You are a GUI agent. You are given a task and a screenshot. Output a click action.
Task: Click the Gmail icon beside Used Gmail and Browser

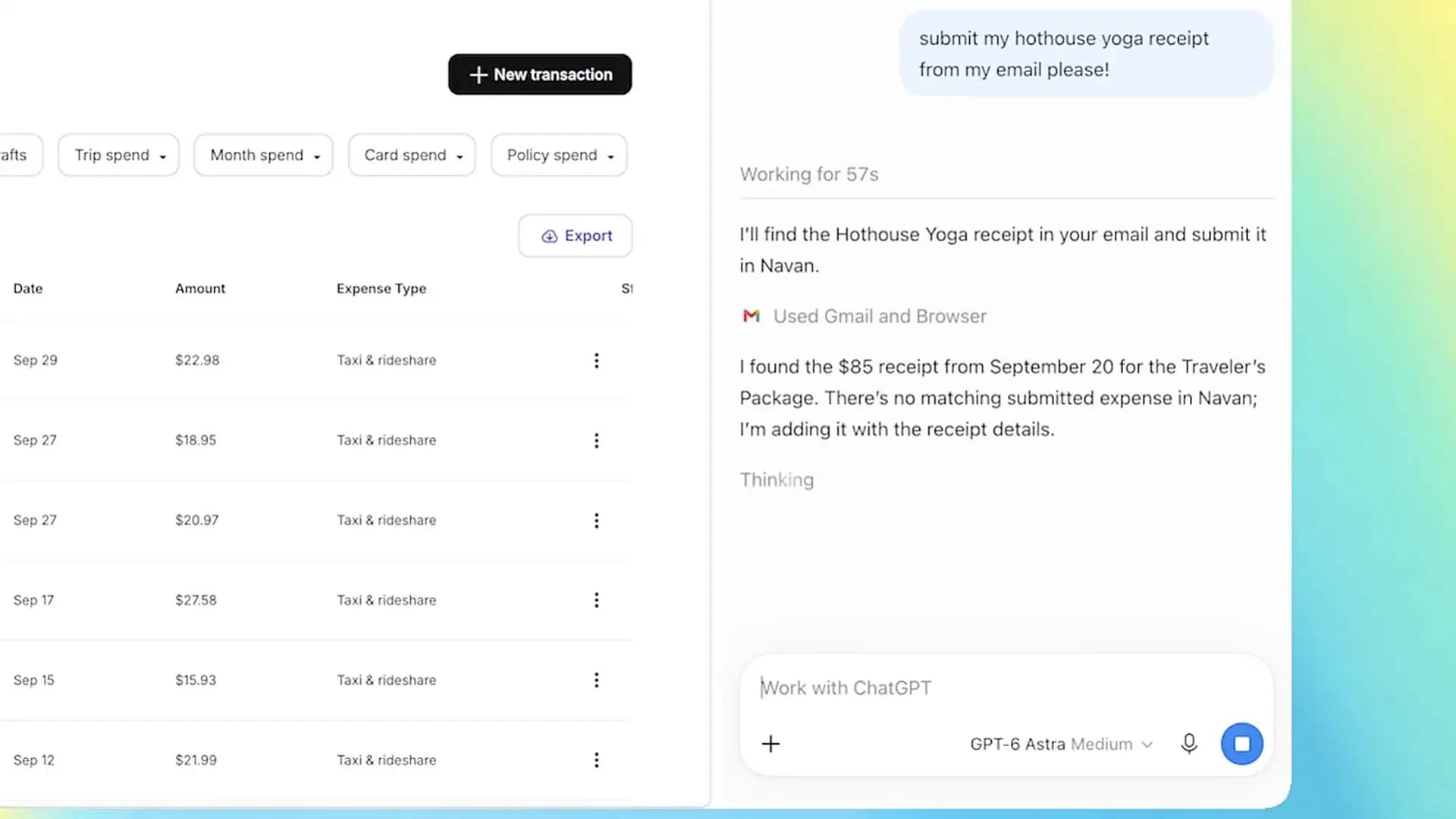pos(751,316)
